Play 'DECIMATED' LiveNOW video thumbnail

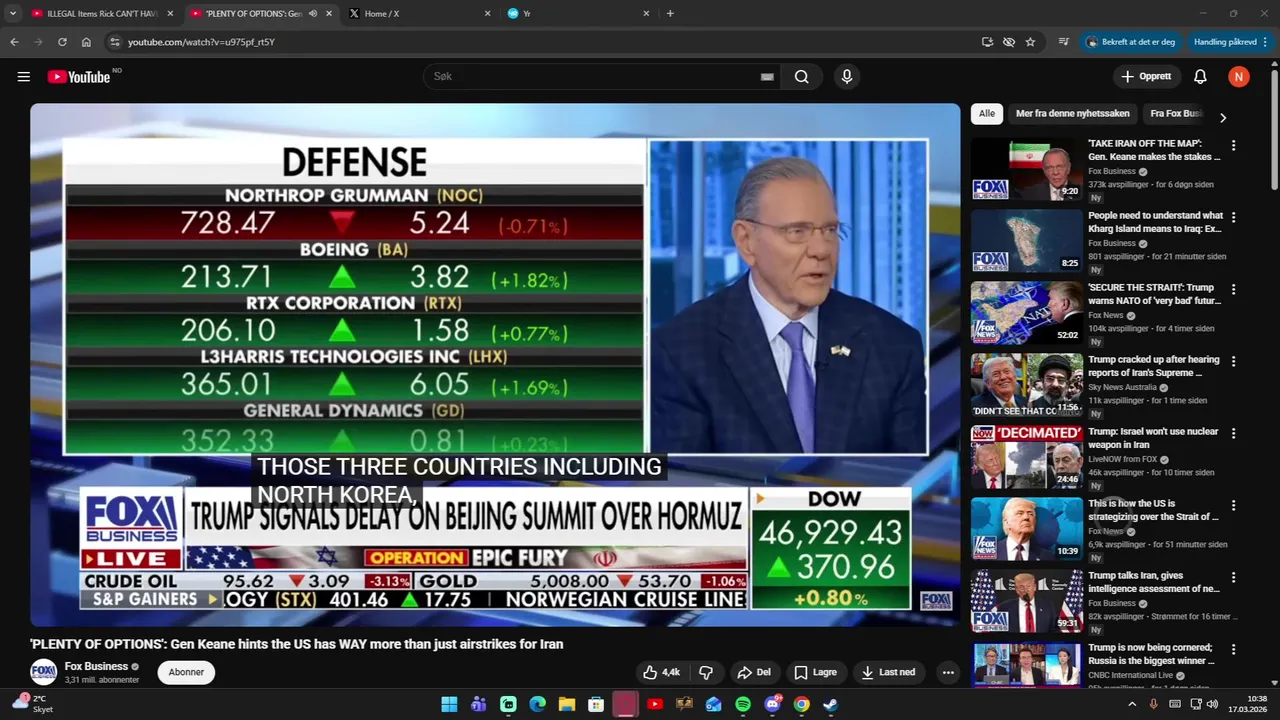[1027, 457]
